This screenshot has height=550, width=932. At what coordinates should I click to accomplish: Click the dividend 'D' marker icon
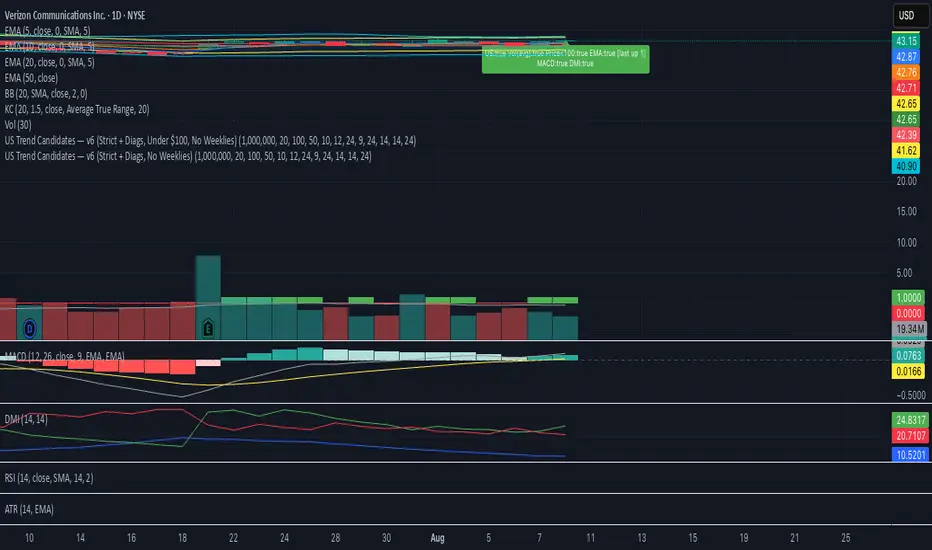(x=29, y=328)
